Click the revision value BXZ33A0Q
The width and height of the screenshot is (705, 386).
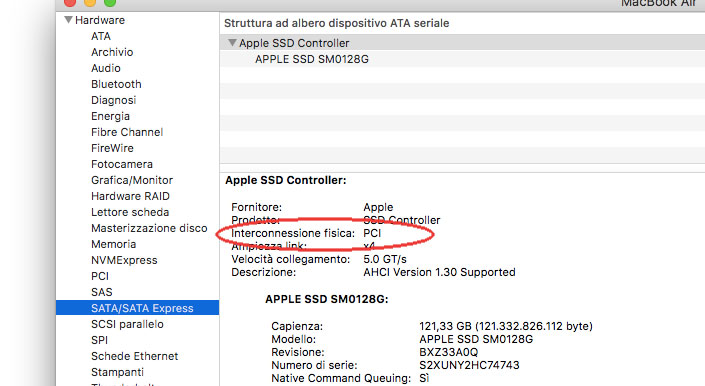448,352
